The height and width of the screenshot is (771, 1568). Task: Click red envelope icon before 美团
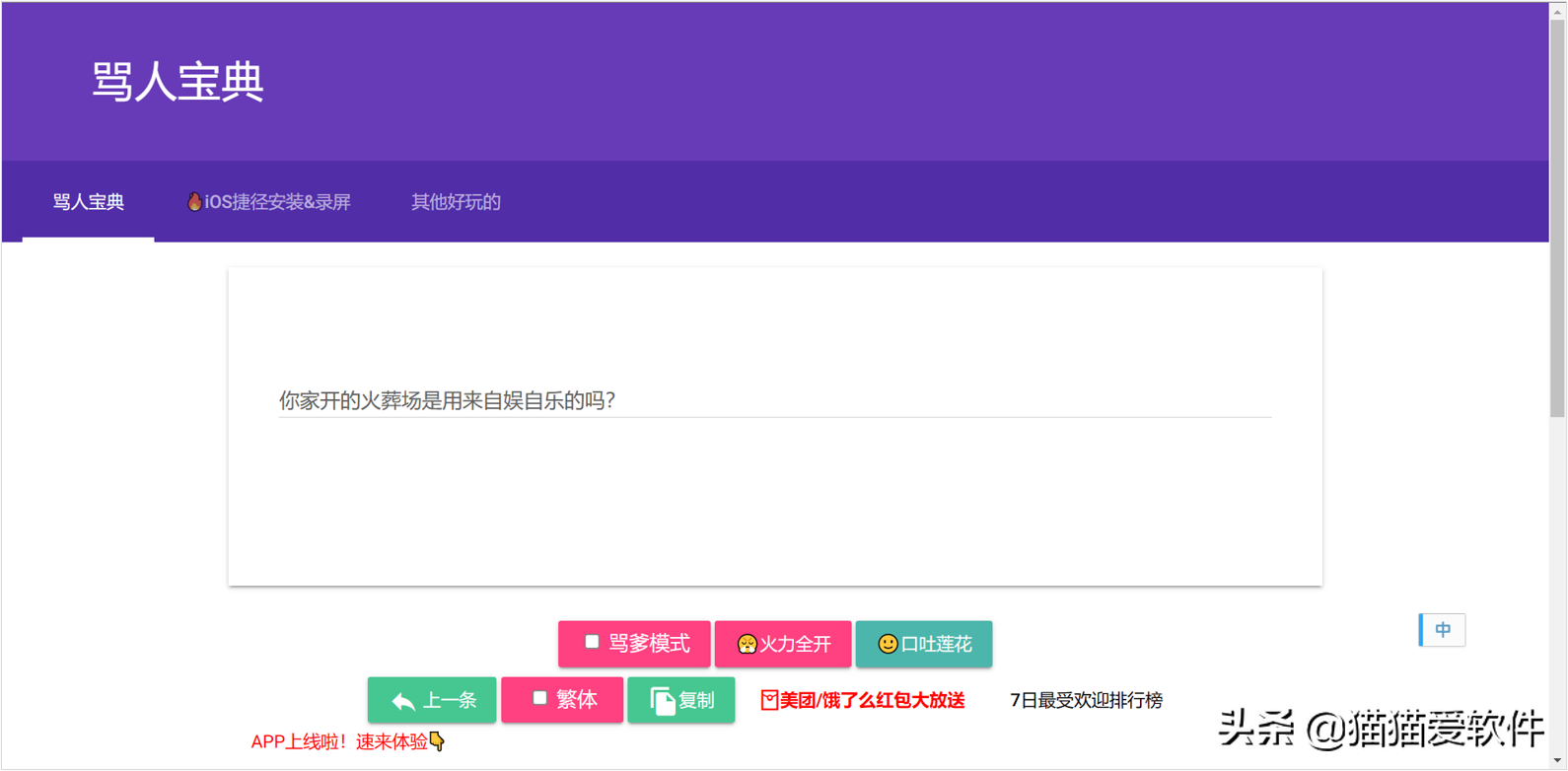[769, 700]
